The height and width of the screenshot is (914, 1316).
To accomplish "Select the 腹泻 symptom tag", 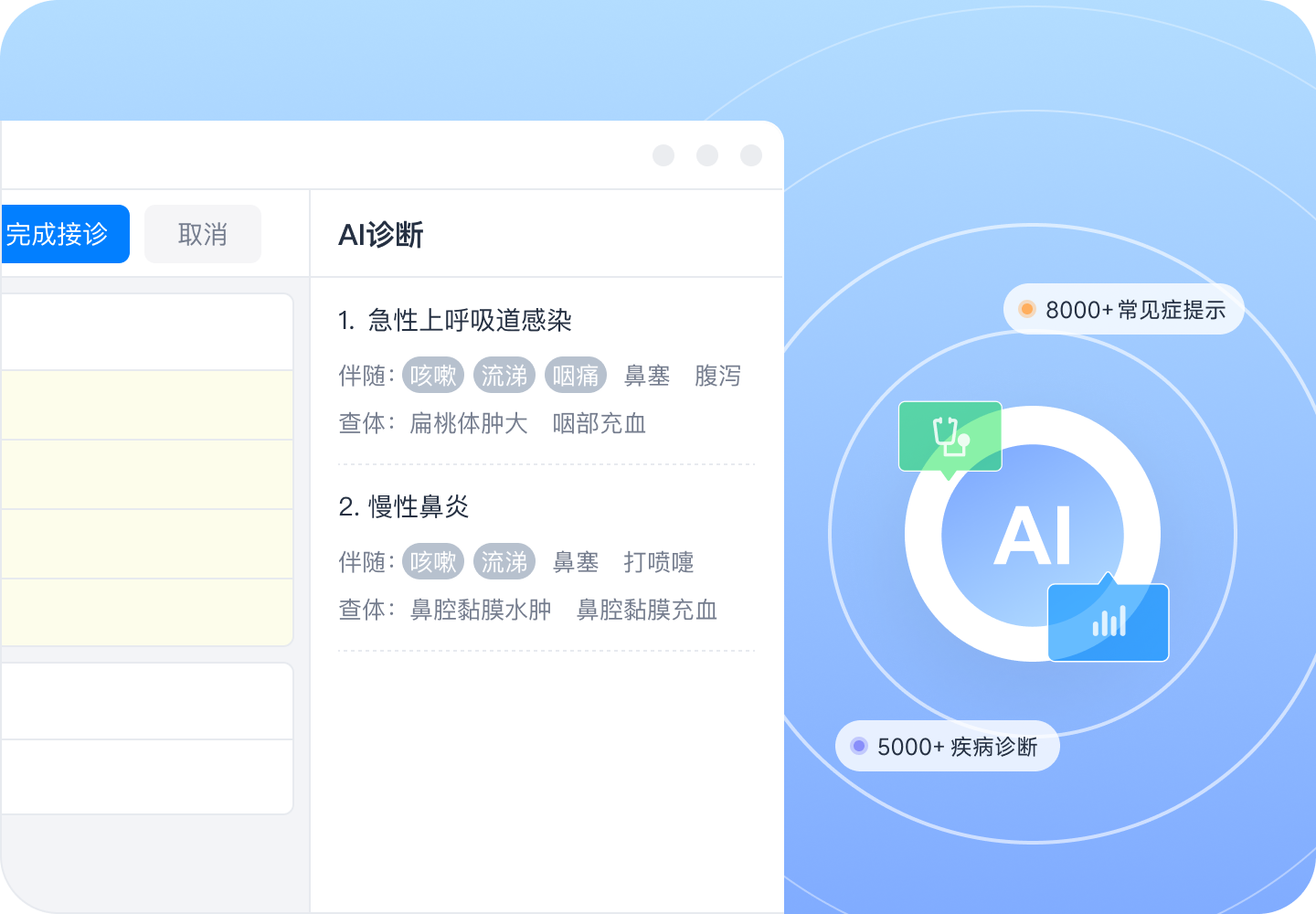I will [717, 376].
